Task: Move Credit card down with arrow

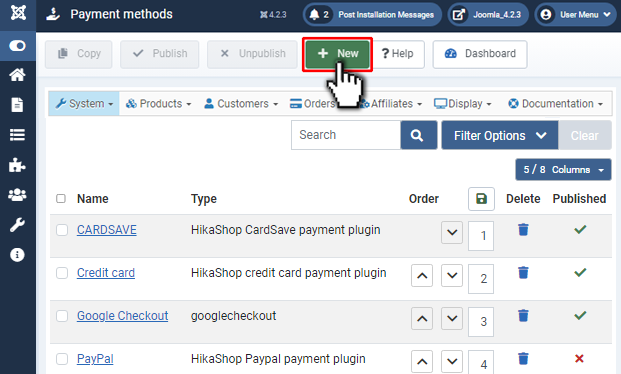Action: coord(452,275)
